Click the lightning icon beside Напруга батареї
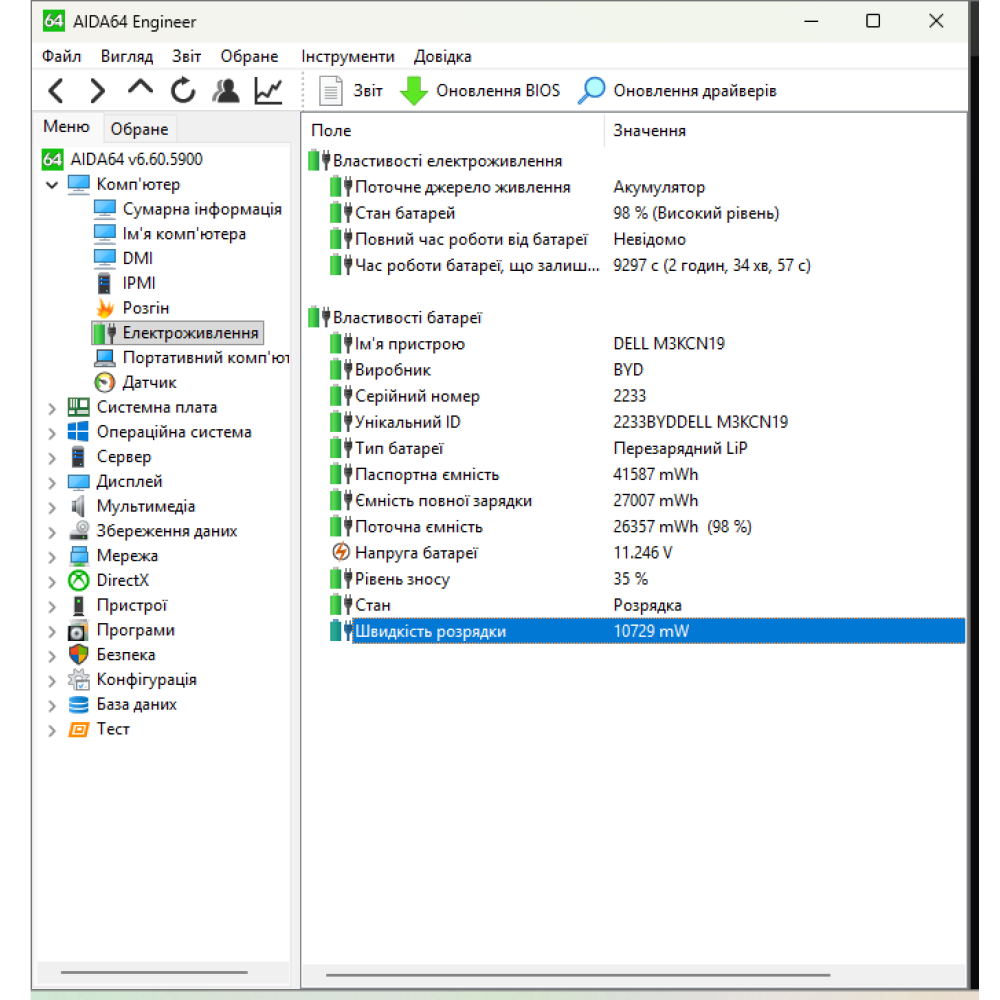 341,552
